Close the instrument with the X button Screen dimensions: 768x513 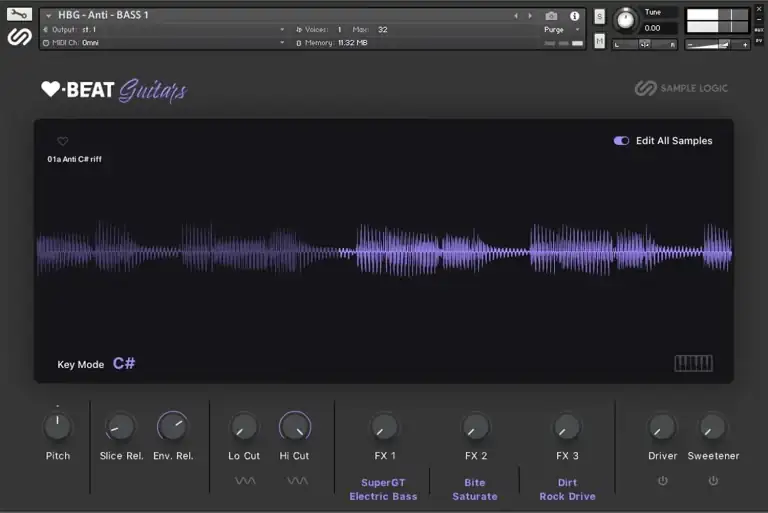pos(759,8)
